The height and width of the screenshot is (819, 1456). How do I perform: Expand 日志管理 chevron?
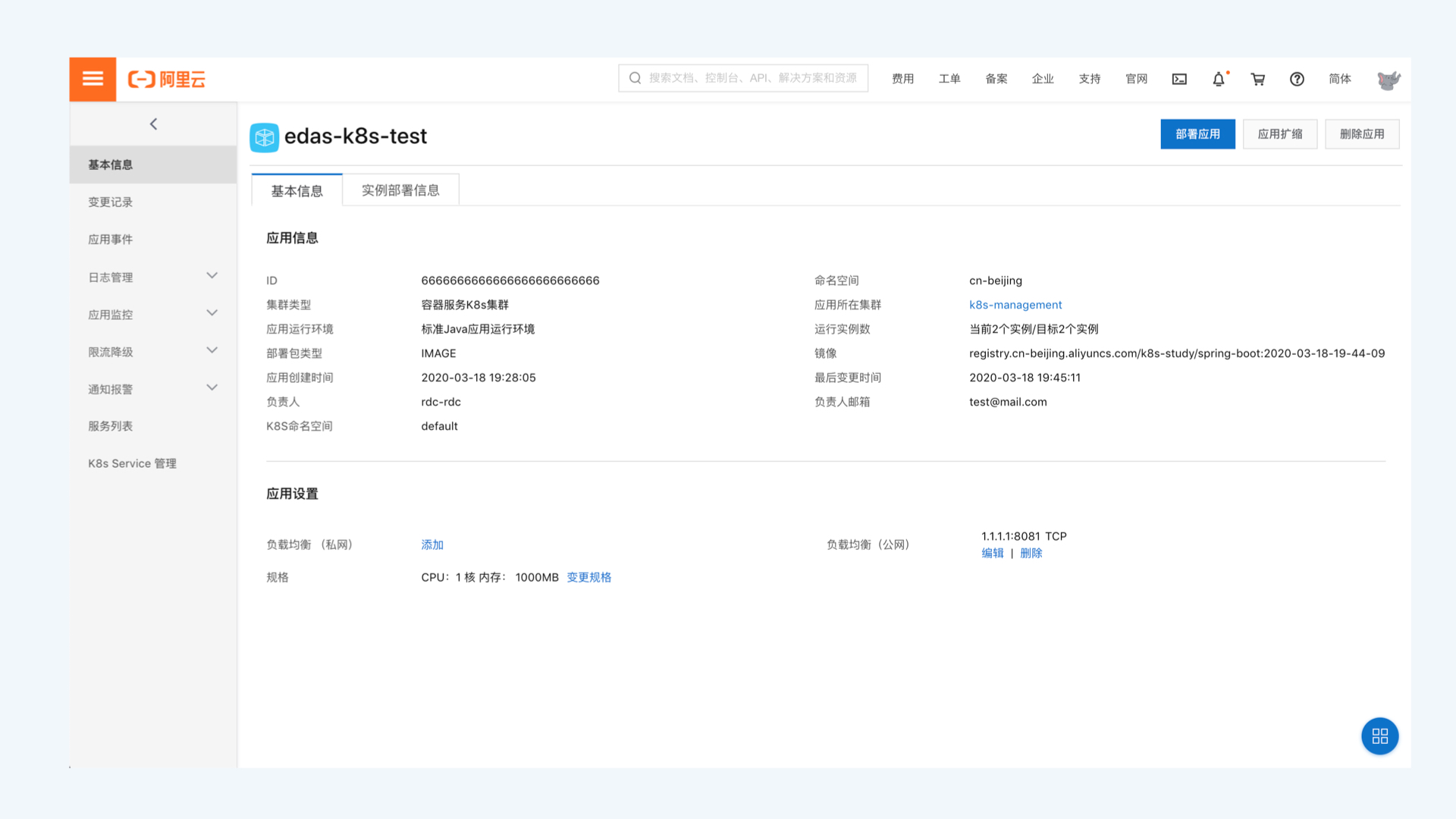coord(212,276)
